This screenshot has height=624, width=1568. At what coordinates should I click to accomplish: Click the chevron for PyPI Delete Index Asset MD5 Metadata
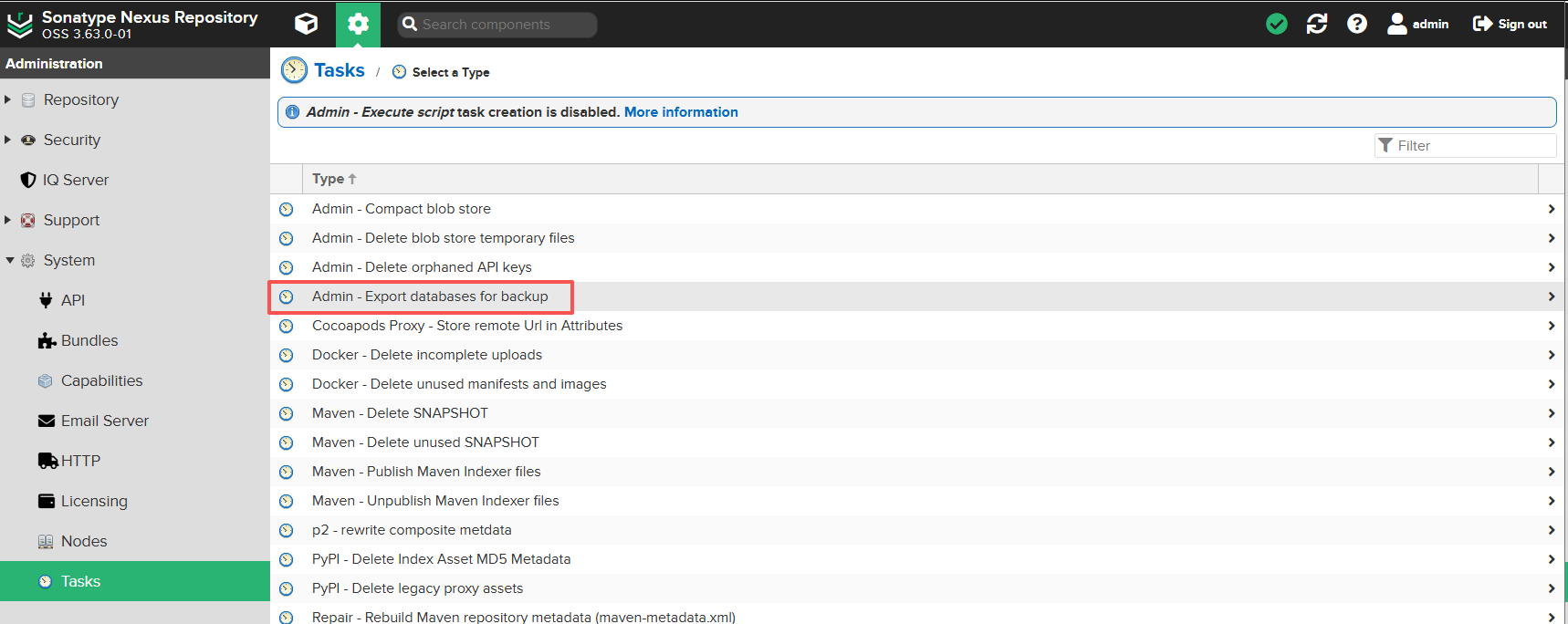[1552, 559]
